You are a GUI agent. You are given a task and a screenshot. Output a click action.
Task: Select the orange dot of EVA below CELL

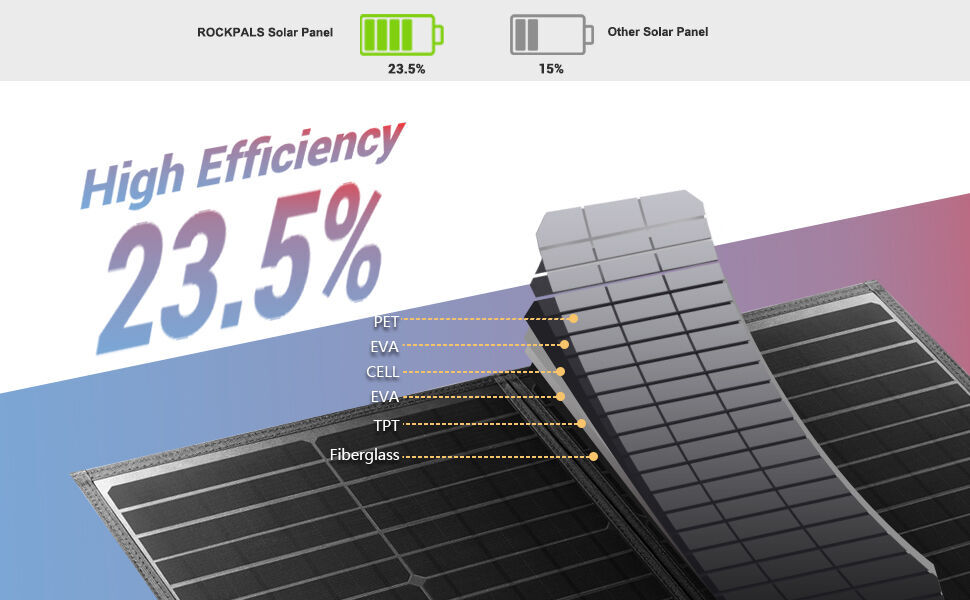tap(561, 397)
